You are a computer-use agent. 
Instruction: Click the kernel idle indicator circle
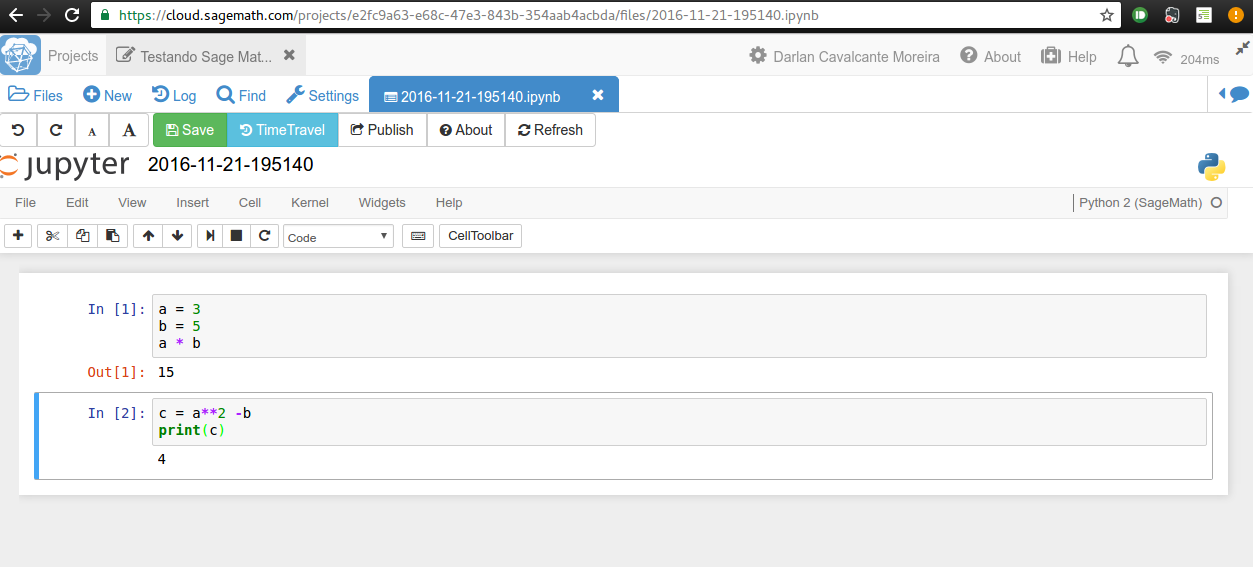1216,202
